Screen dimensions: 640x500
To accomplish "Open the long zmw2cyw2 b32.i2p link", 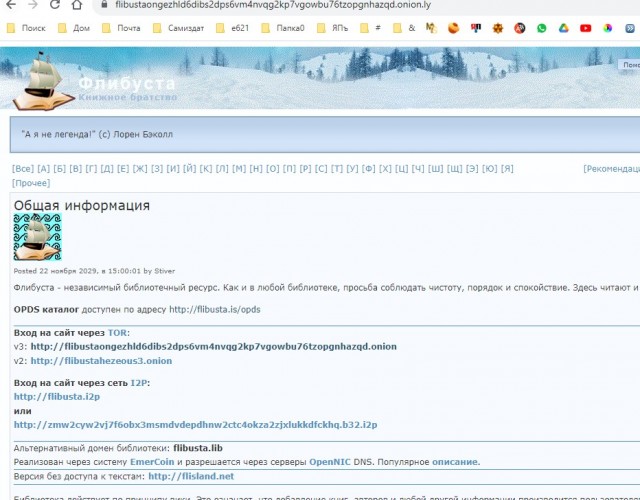I will point(196,425).
